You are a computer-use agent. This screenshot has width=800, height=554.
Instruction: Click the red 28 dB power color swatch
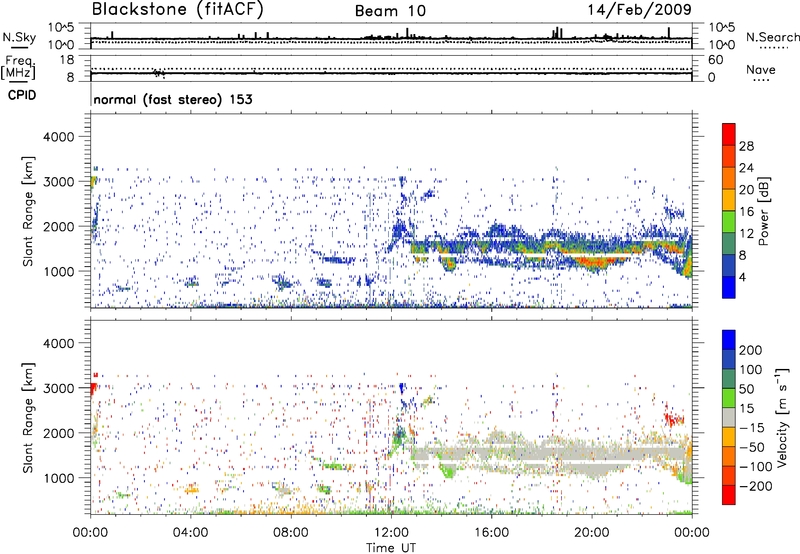729,134
